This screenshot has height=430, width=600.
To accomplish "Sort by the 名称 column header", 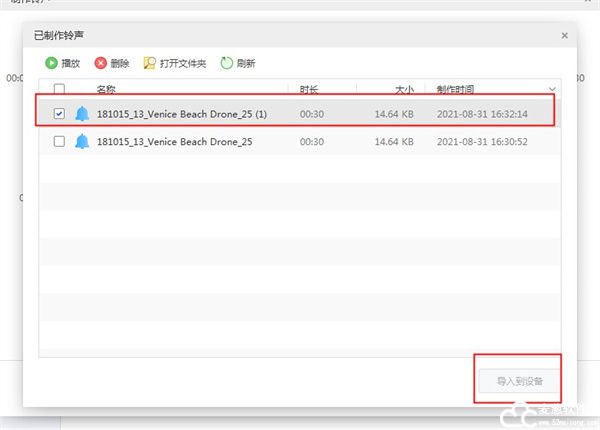I will pyautogui.click(x=106, y=89).
